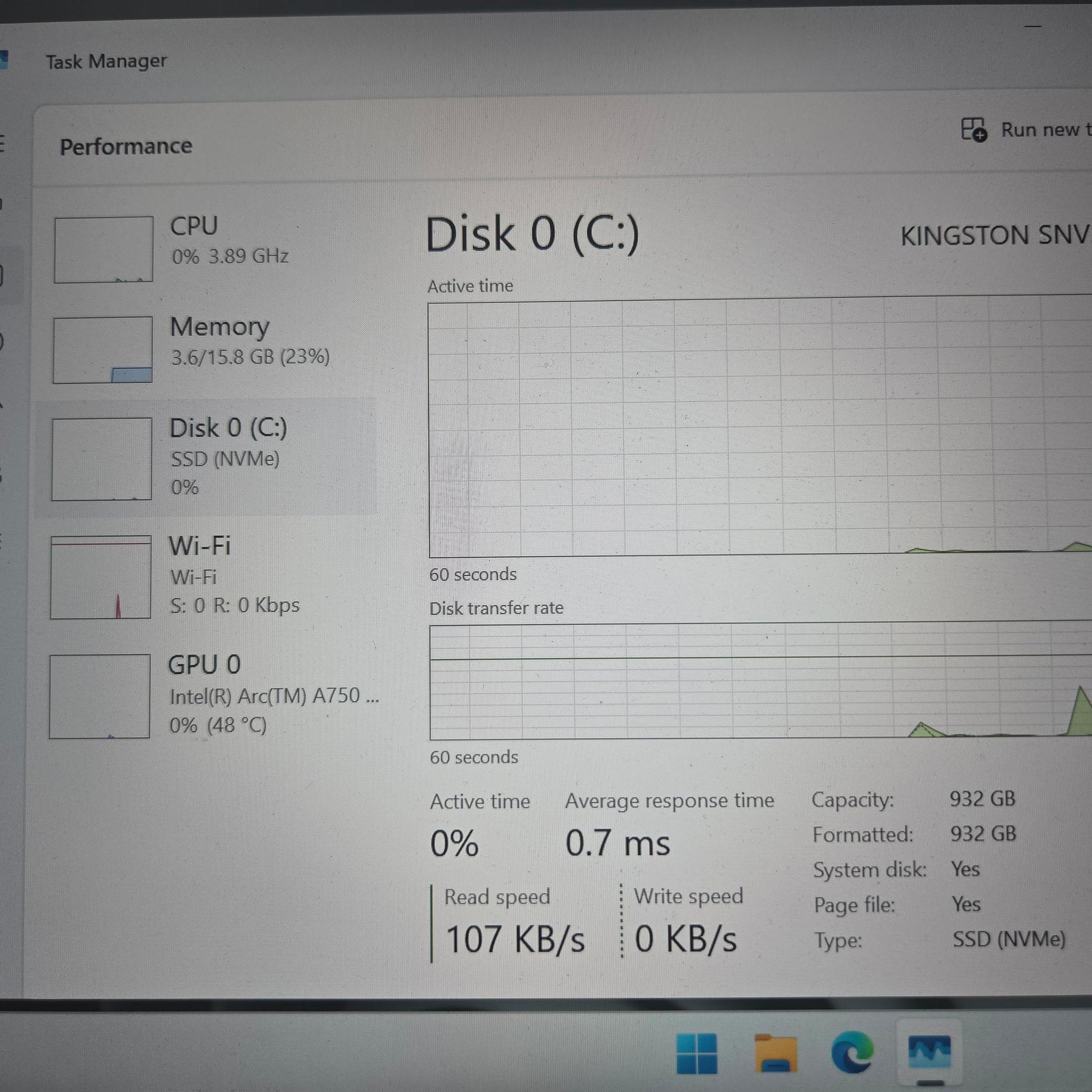Click the Page file Yes value

tap(966, 904)
